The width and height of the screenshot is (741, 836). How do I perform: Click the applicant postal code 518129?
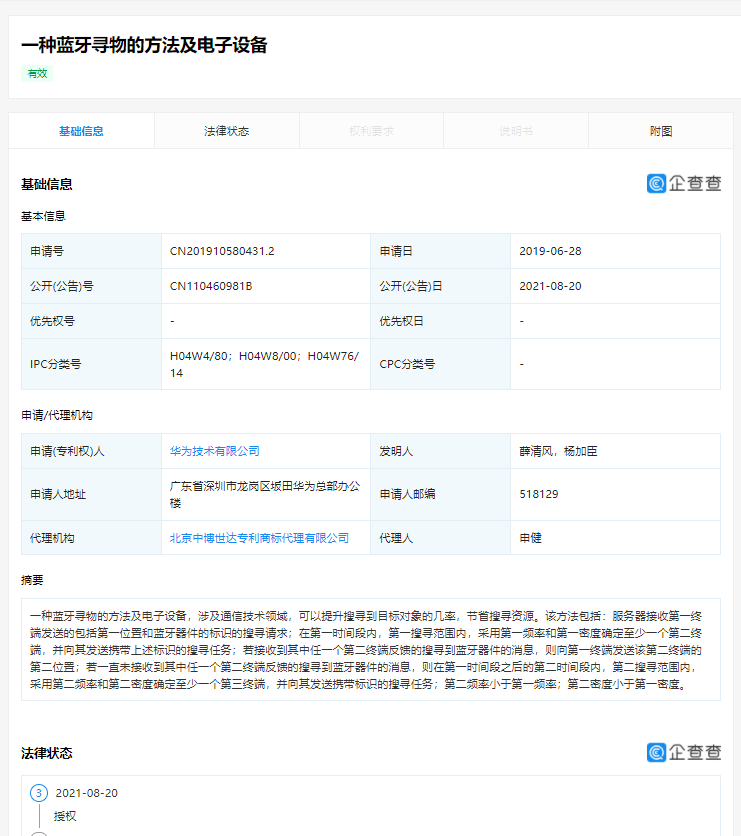point(539,494)
